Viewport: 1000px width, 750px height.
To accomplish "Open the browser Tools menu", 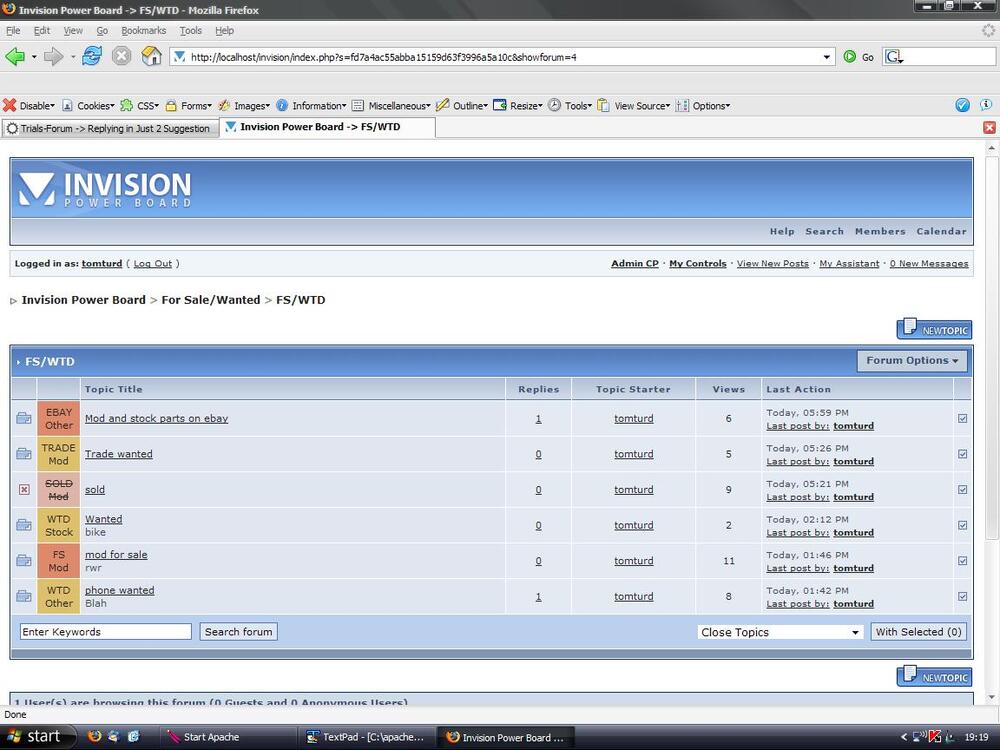I will (x=190, y=30).
